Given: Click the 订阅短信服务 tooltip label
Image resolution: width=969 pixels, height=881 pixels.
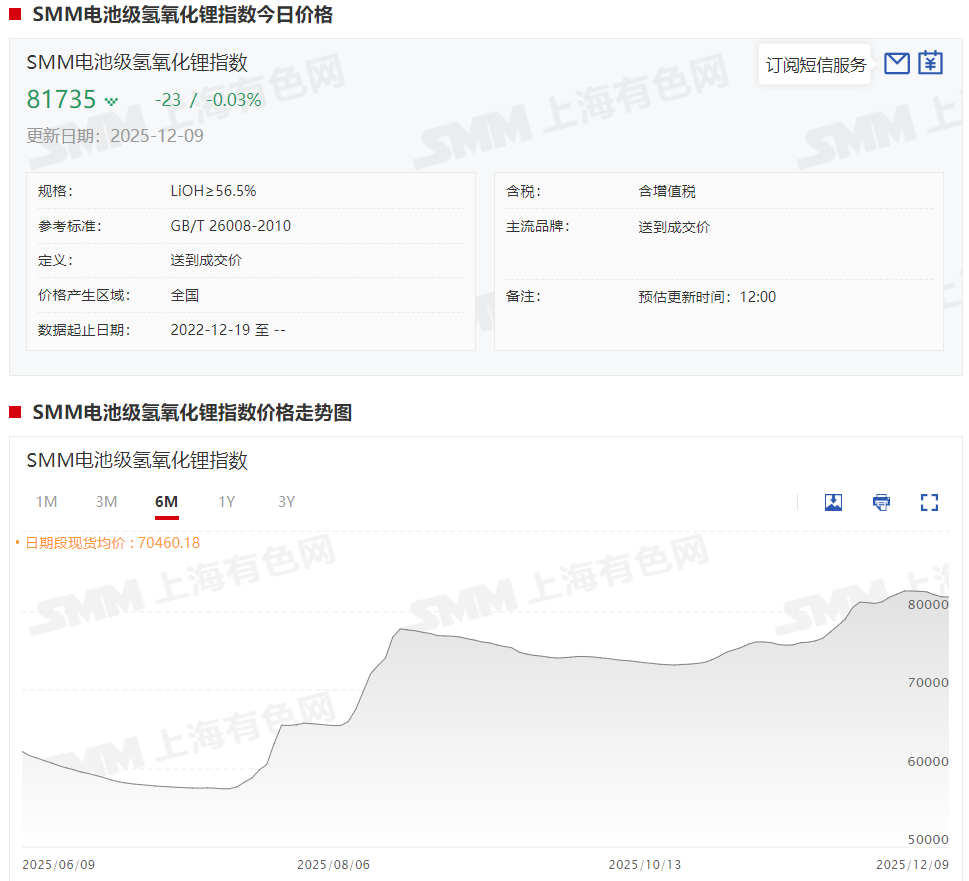Looking at the screenshot, I should 816,65.
